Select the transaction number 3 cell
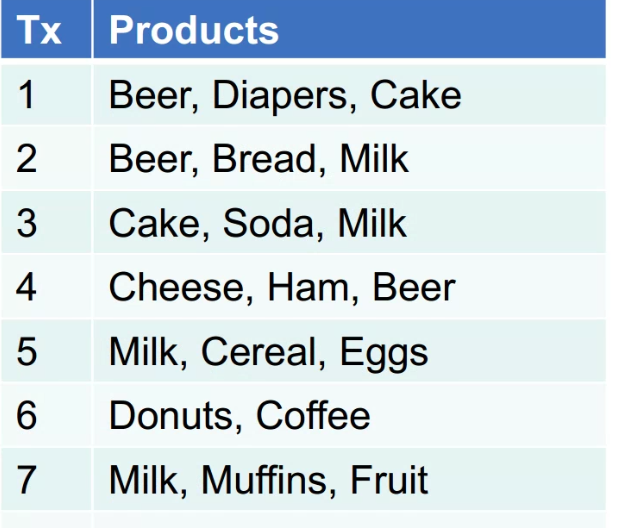The height and width of the screenshot is (528, 626). (x=27, y=223)
